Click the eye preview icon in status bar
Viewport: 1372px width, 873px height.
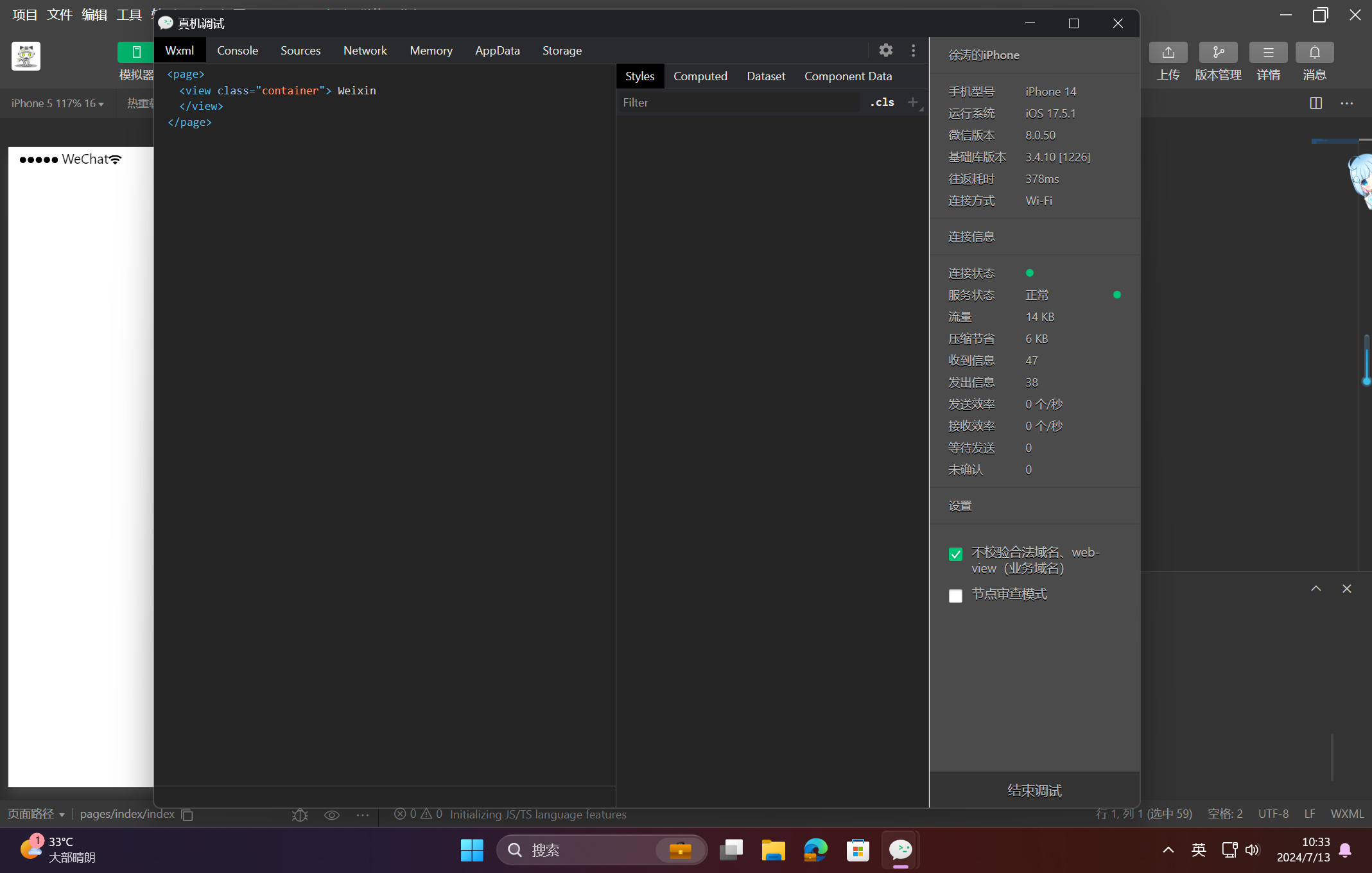tap(332, 815)
